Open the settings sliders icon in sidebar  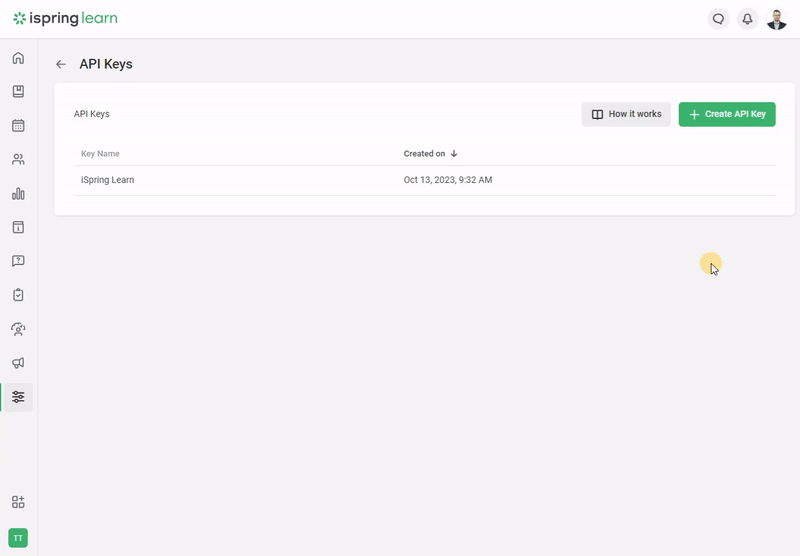tap(18, 397)
